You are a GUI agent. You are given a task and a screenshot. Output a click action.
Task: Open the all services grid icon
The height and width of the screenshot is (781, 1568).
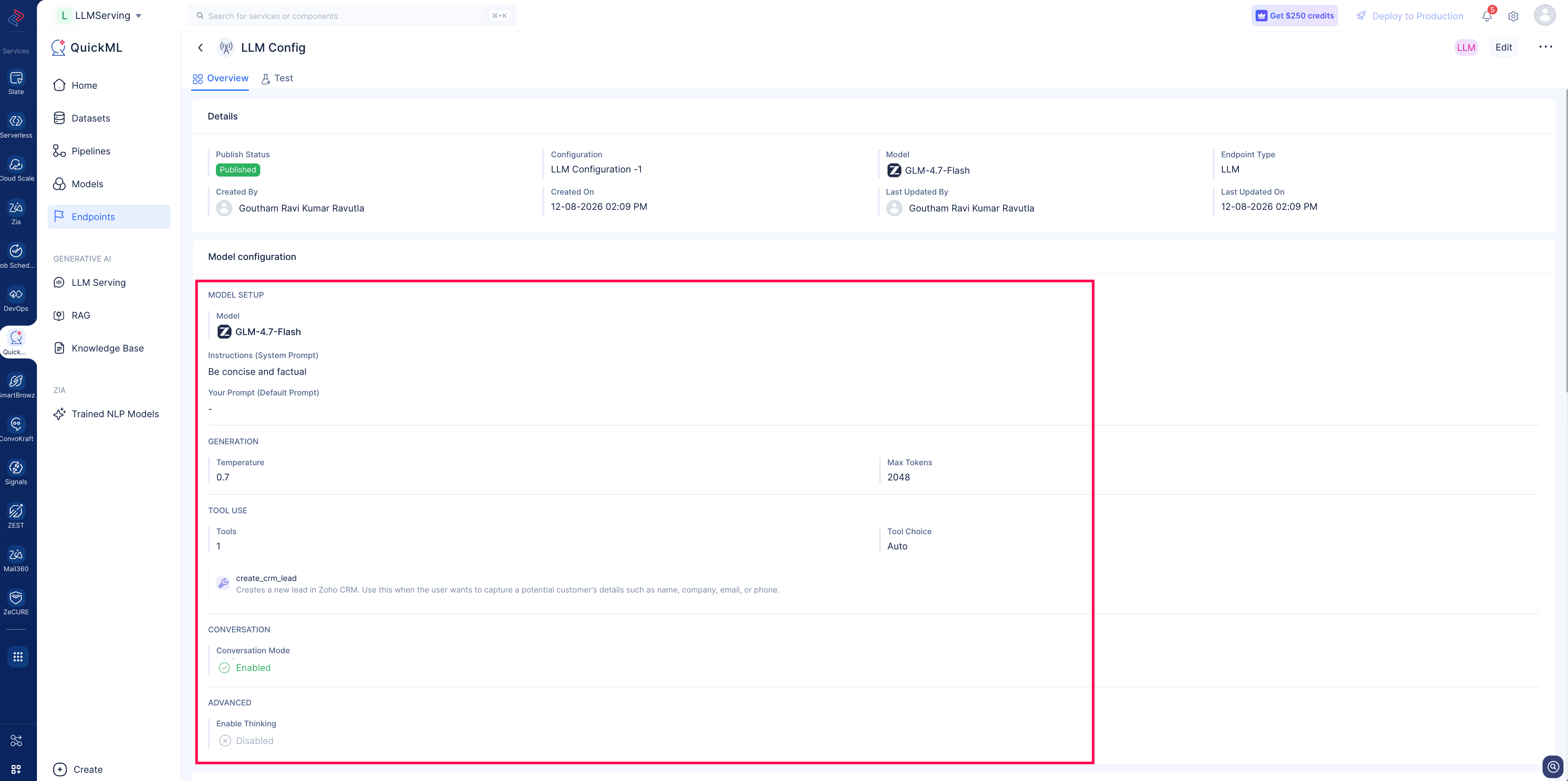tap(18, 657)
